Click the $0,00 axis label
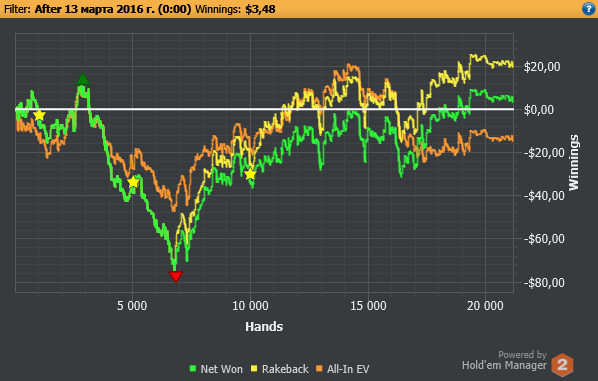Image resolution: width=598 pixels, height=381 pixels. (539, 110)
